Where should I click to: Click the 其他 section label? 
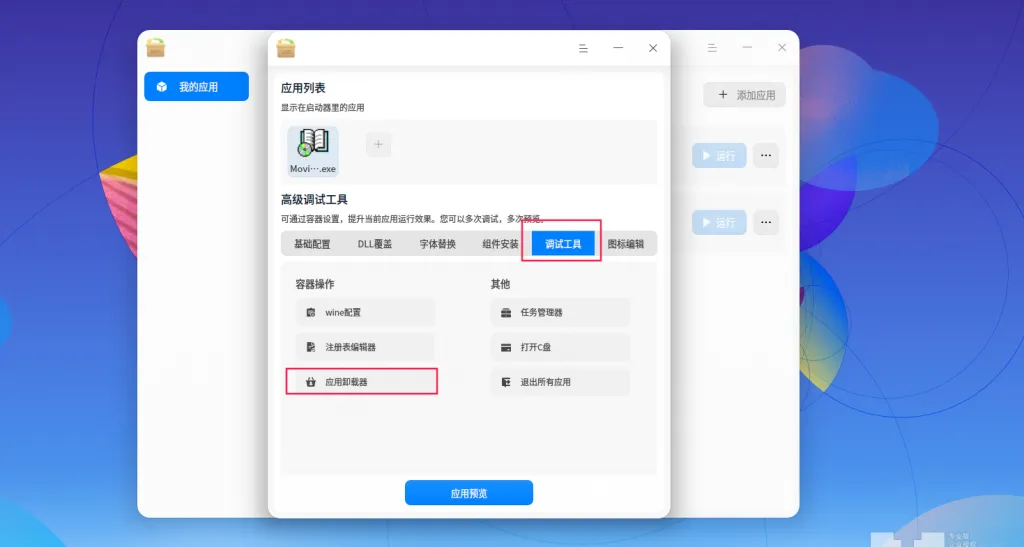500,284
